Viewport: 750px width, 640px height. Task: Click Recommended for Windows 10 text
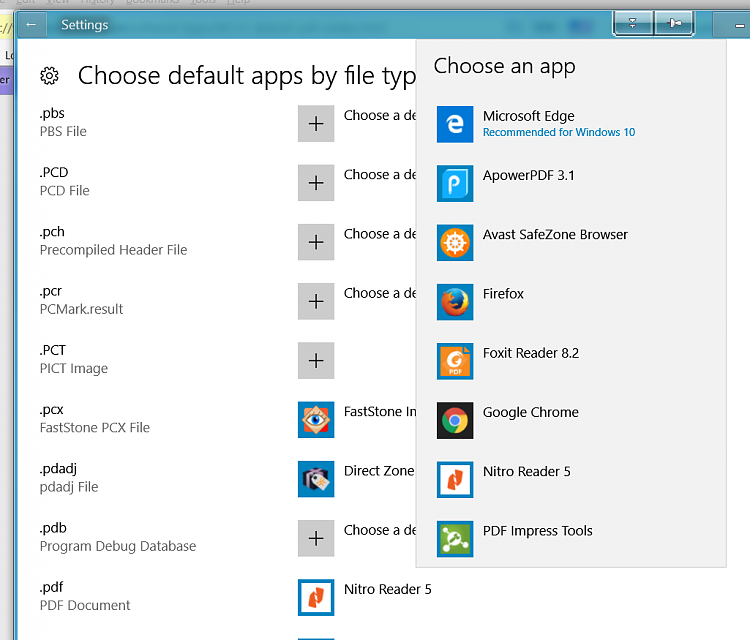click(x=559, y=132)
